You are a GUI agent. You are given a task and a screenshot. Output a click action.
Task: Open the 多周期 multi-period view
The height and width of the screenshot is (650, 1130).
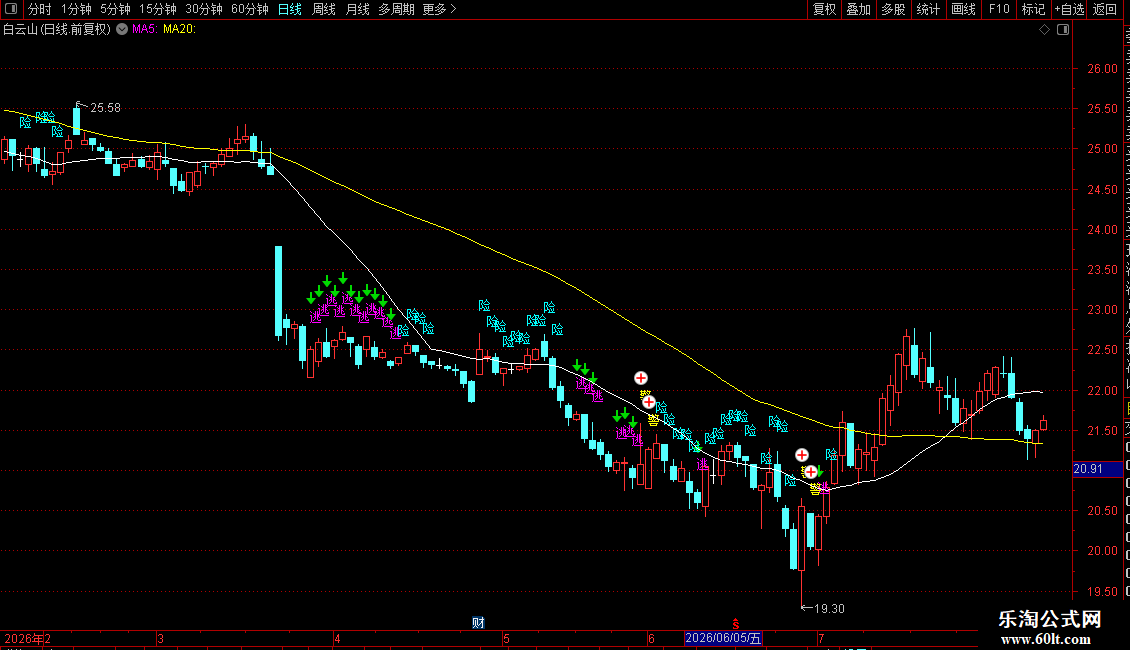[396, 9]
